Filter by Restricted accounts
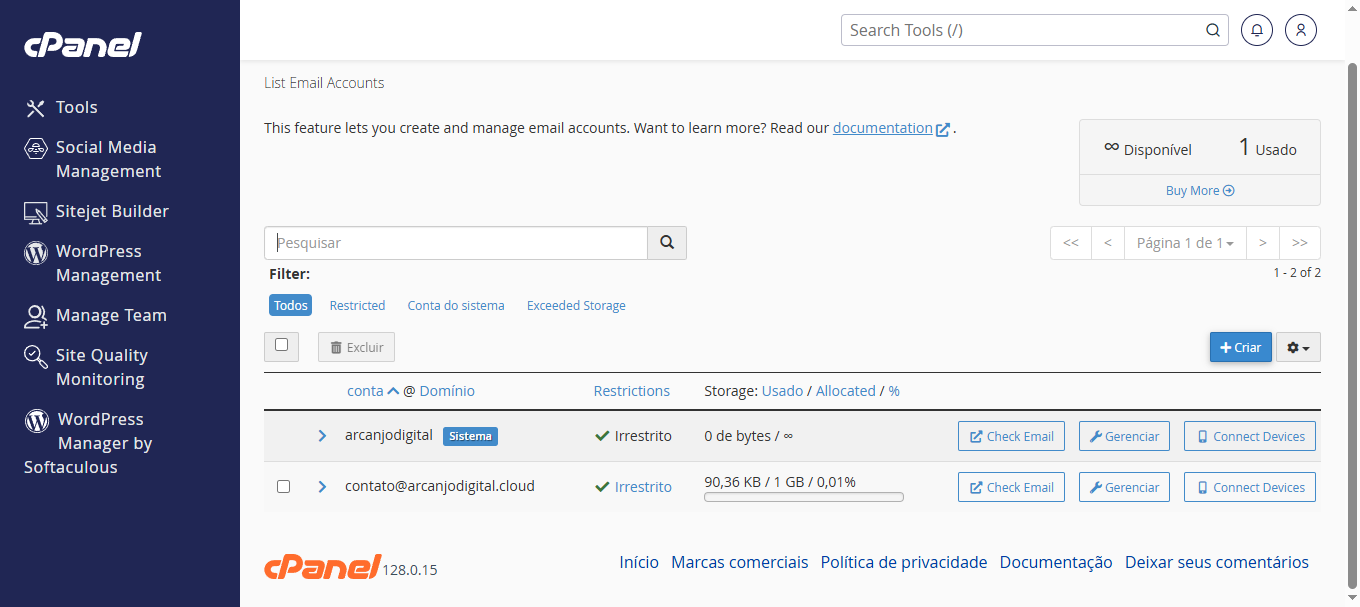1360x607 pixels. pyautogui.click(x=357, y=305)
